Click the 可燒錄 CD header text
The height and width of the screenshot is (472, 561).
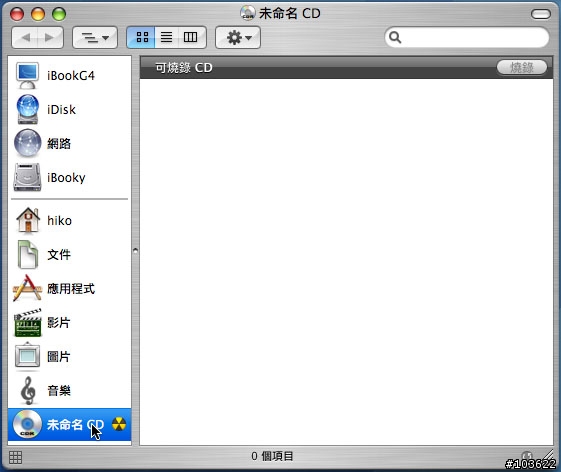click(x=184, y=68)
